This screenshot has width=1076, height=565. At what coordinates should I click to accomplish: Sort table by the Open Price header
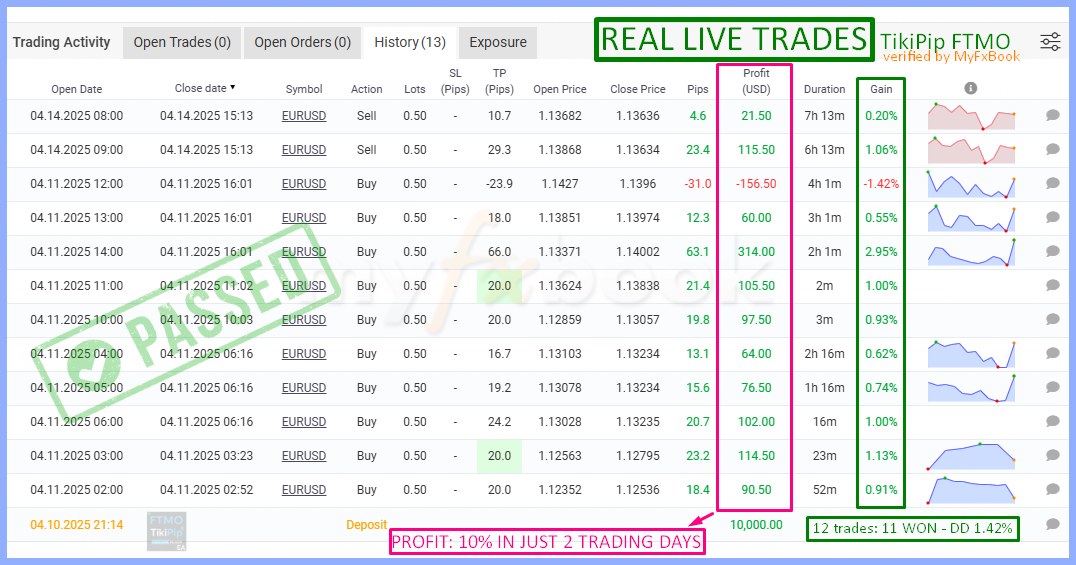coord(560,89)
